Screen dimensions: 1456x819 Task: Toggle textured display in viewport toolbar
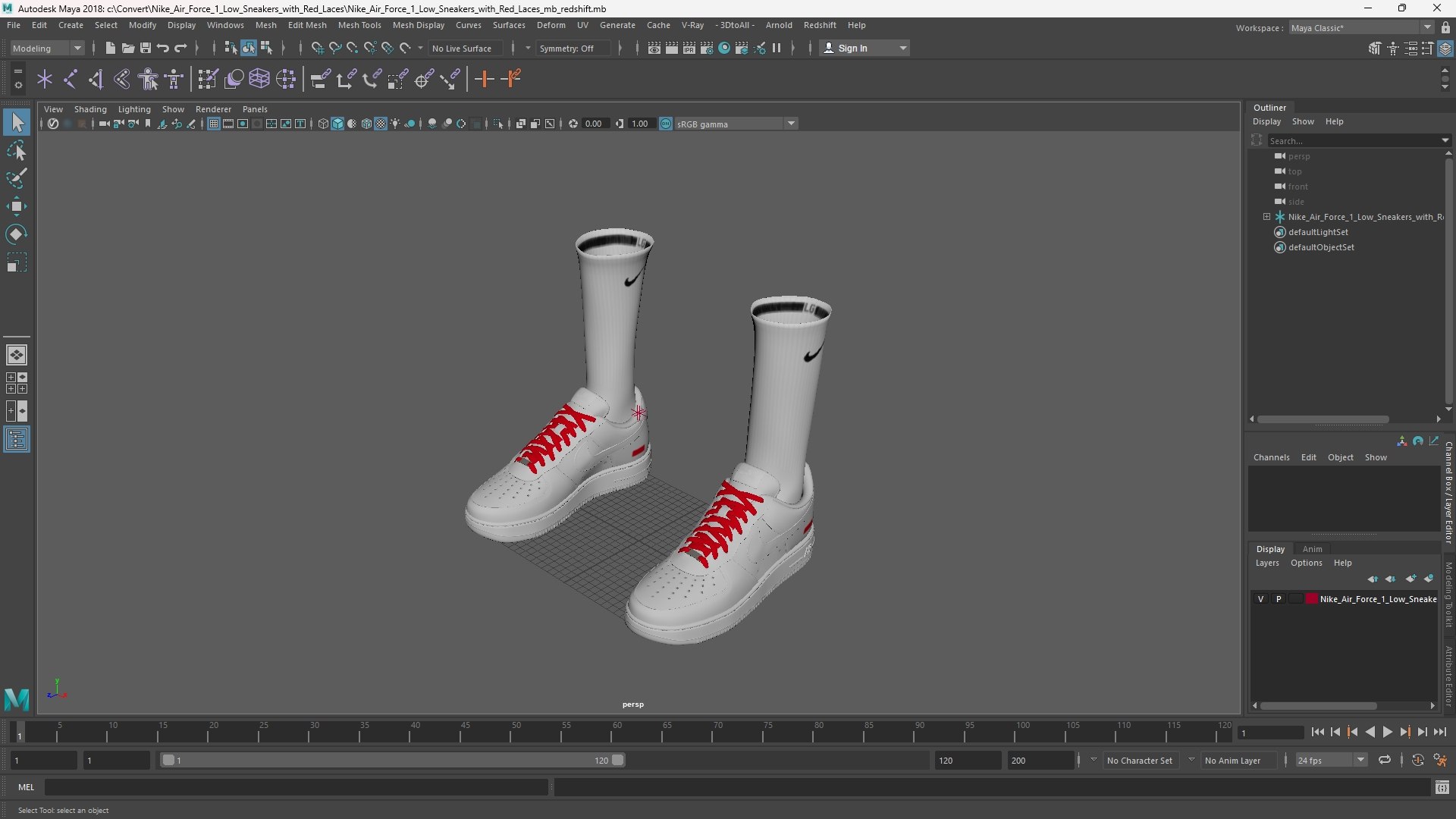point(381,124)
